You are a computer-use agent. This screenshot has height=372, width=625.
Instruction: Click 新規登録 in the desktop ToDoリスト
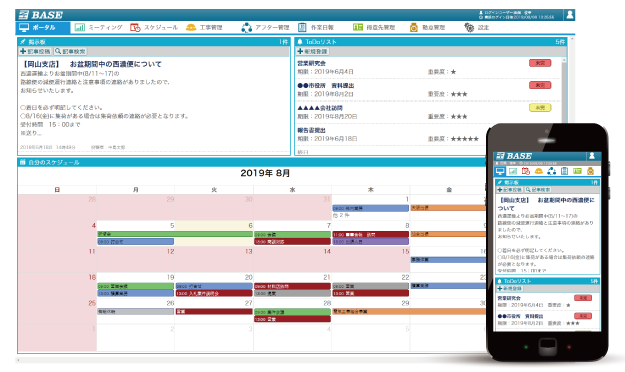pos(312,51)
